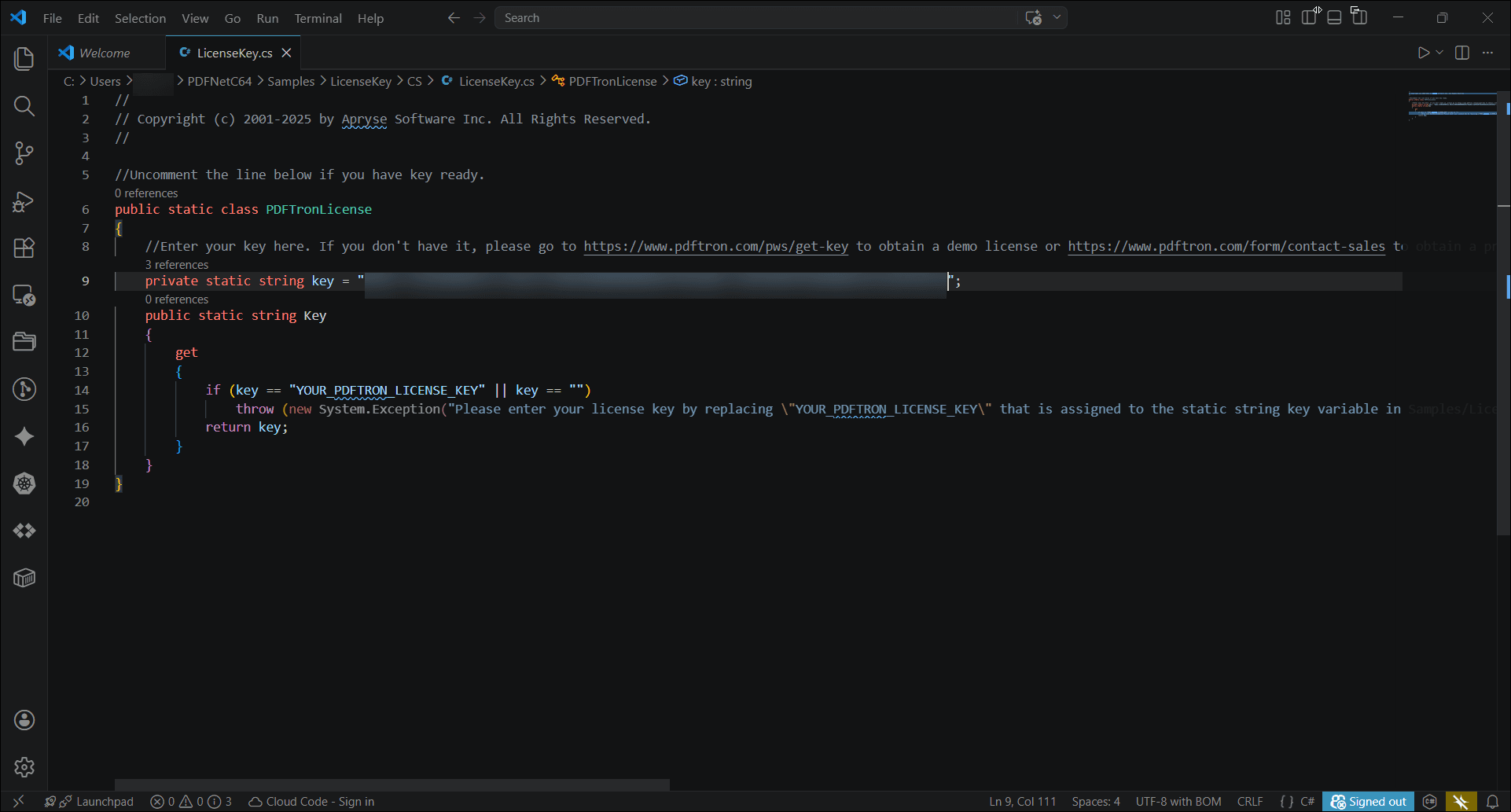Open the pdftron contact-sales link
Viewport: 1511px width, 812px height.
1226,247
